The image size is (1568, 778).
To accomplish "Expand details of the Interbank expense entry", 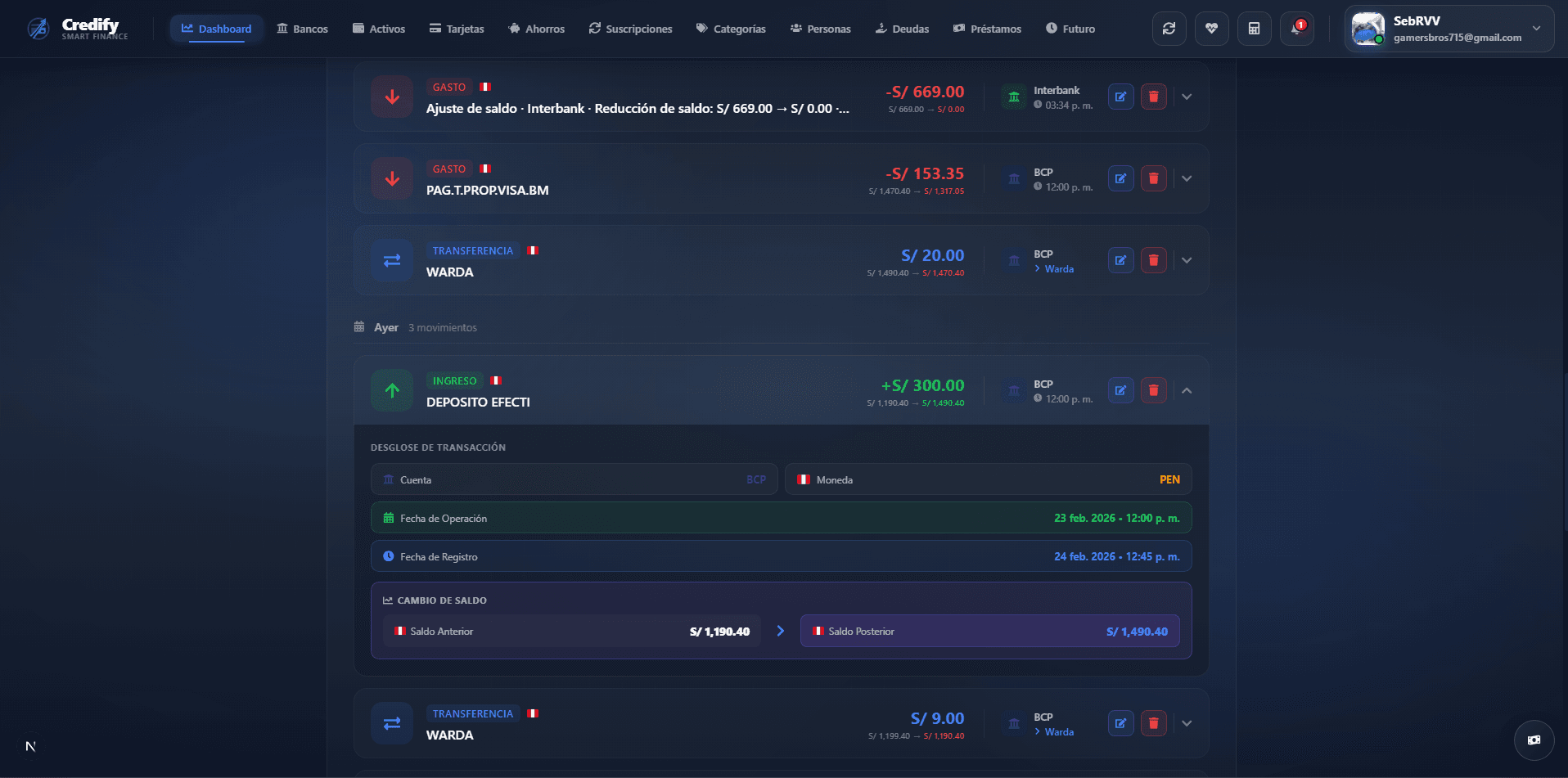I will pyautogui.click(x=1187, y=96).
